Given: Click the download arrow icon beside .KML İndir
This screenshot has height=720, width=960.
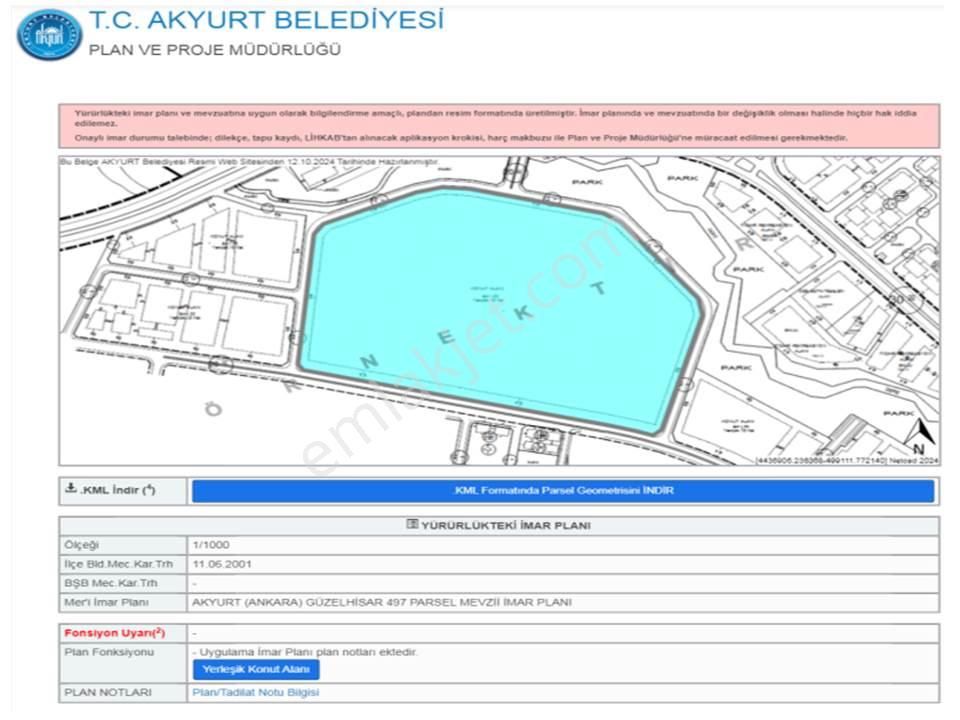Looking at the screenshot, I should click(70, 488).
